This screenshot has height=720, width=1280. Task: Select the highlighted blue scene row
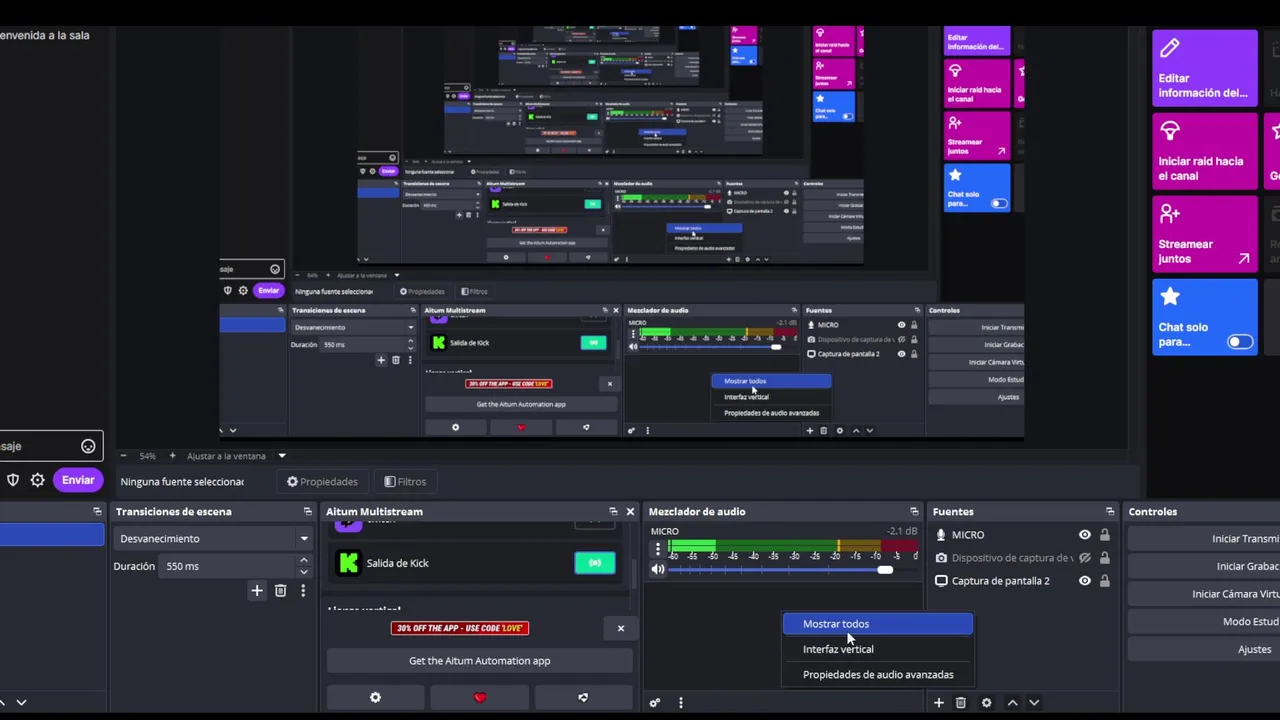point(52,536)
